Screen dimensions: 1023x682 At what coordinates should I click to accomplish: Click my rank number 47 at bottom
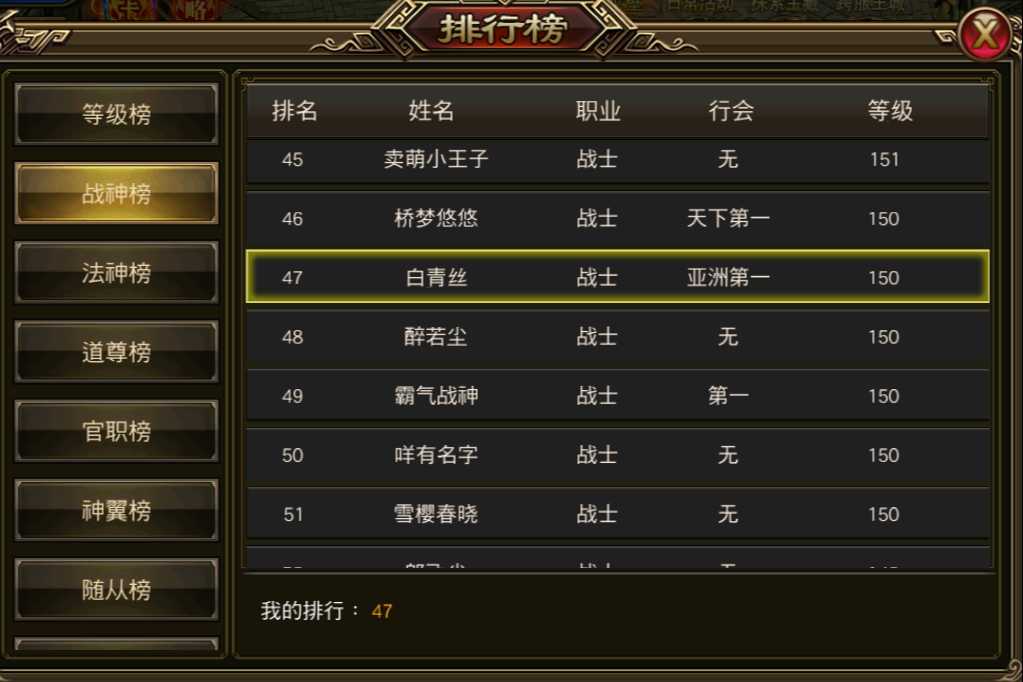point(382,612)
